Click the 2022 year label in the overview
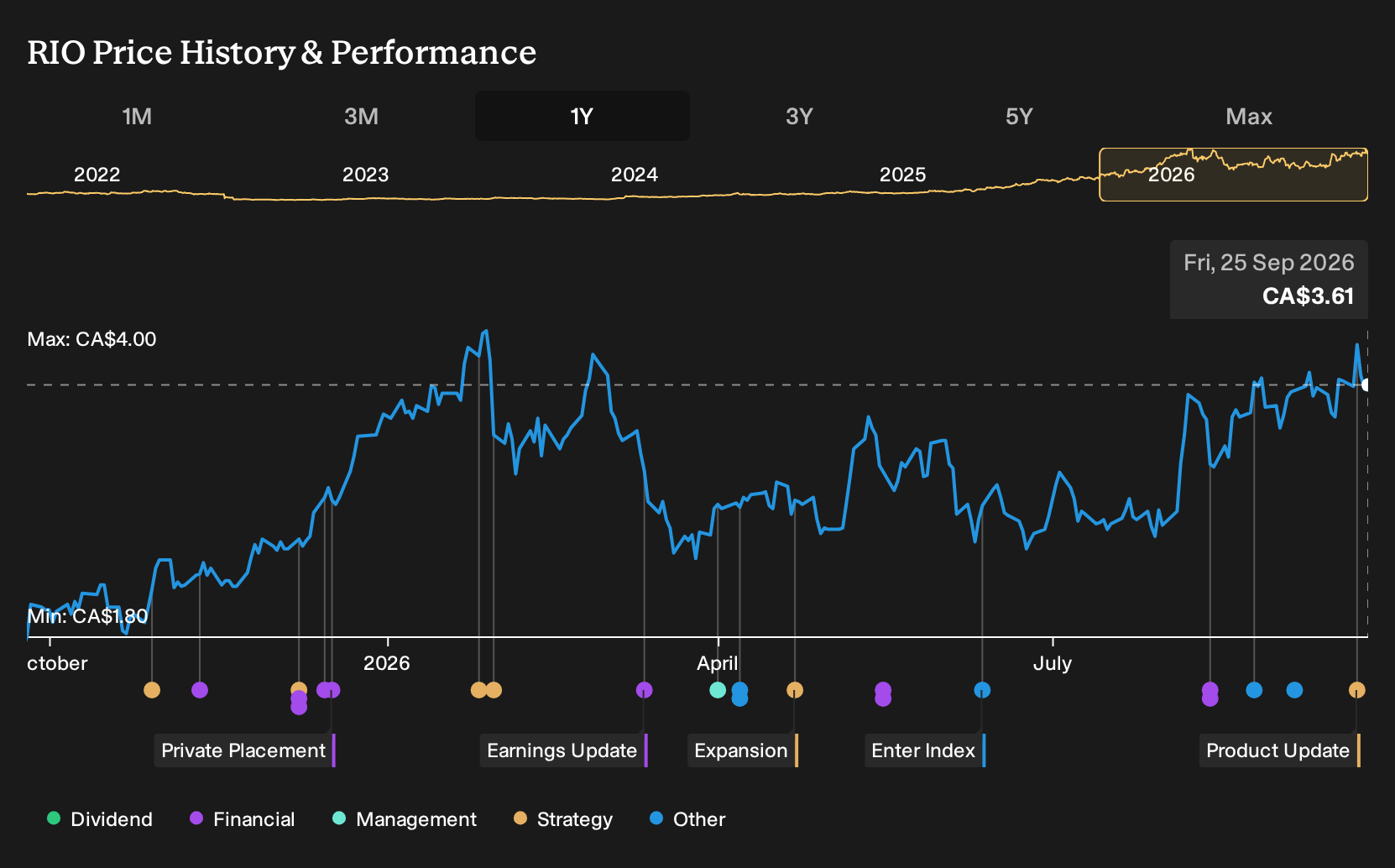 [97, 175]
